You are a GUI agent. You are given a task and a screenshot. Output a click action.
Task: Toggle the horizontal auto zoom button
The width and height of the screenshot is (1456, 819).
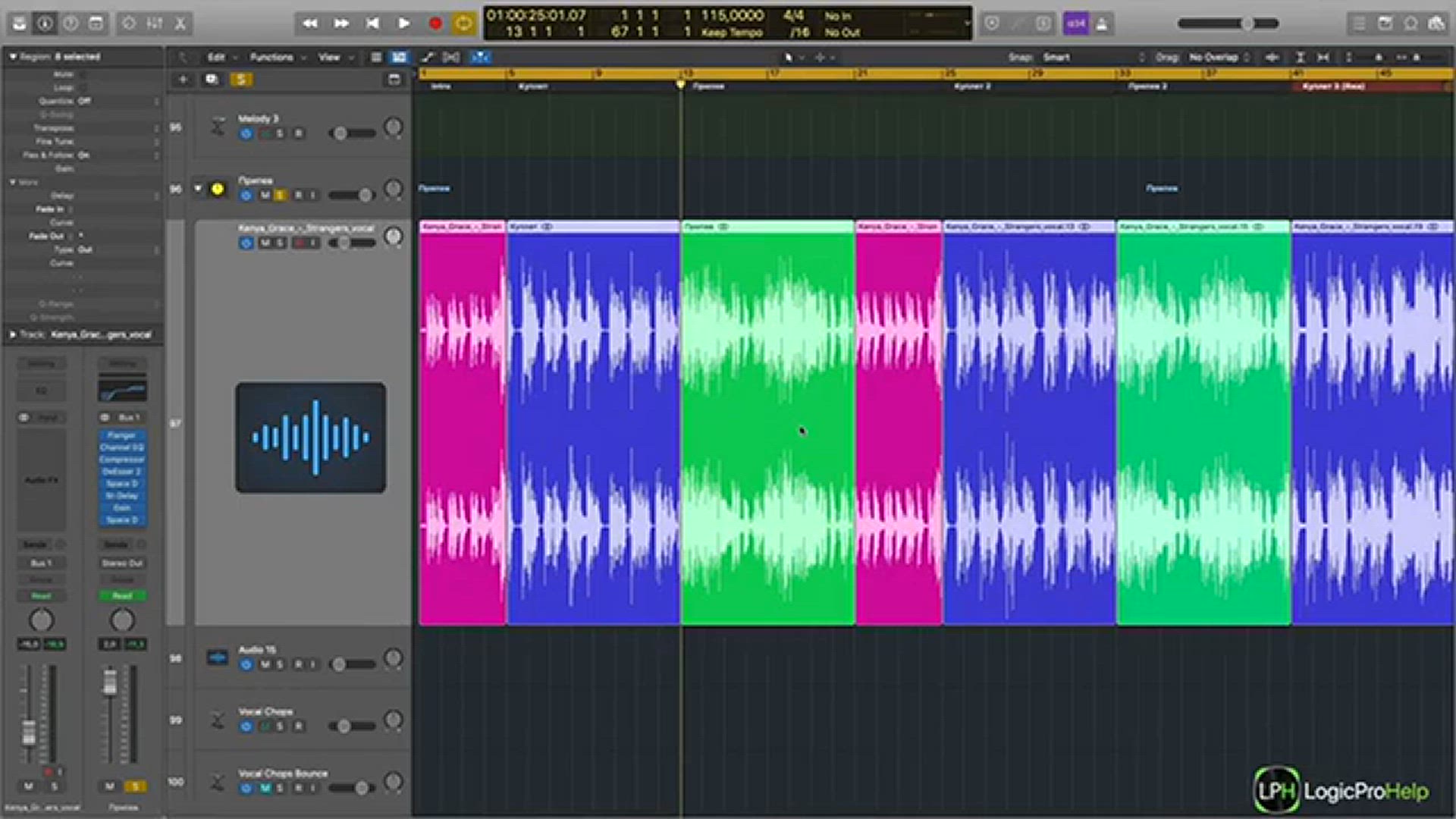point(1323,57)
